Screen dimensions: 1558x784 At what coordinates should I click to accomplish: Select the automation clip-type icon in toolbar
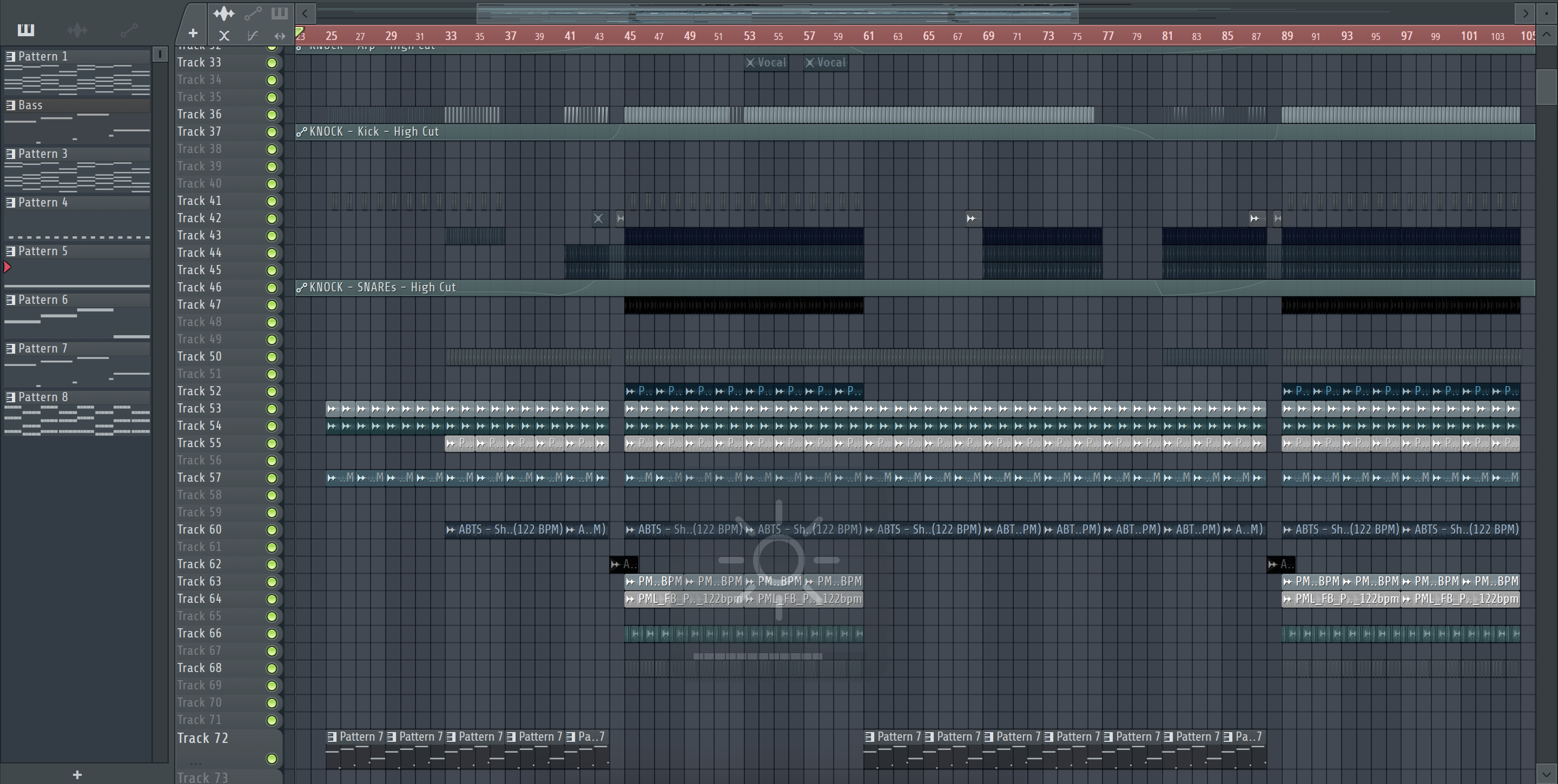pos(253,12)
